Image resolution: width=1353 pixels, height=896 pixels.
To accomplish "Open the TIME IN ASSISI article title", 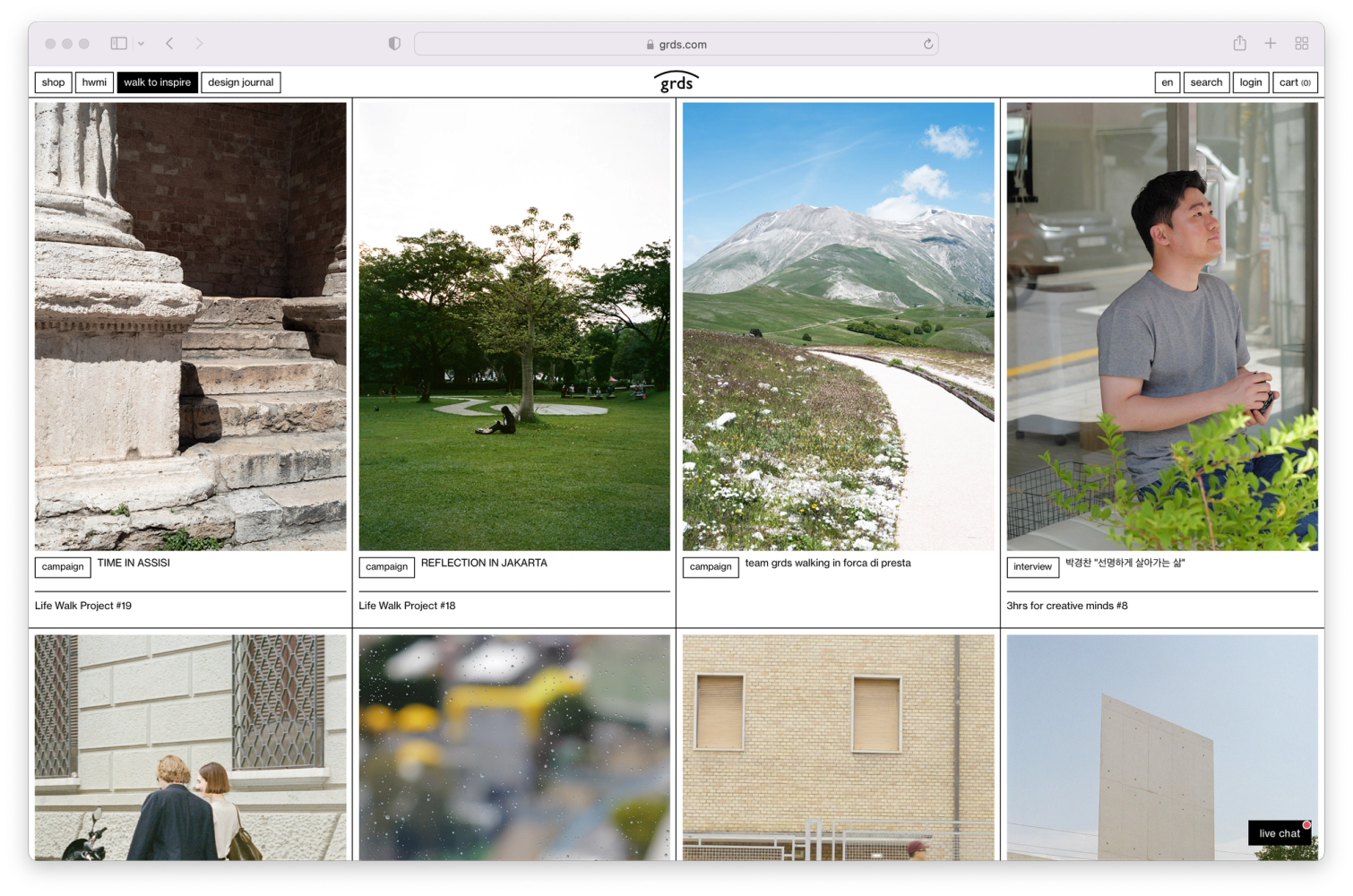I will pos(134,563).
